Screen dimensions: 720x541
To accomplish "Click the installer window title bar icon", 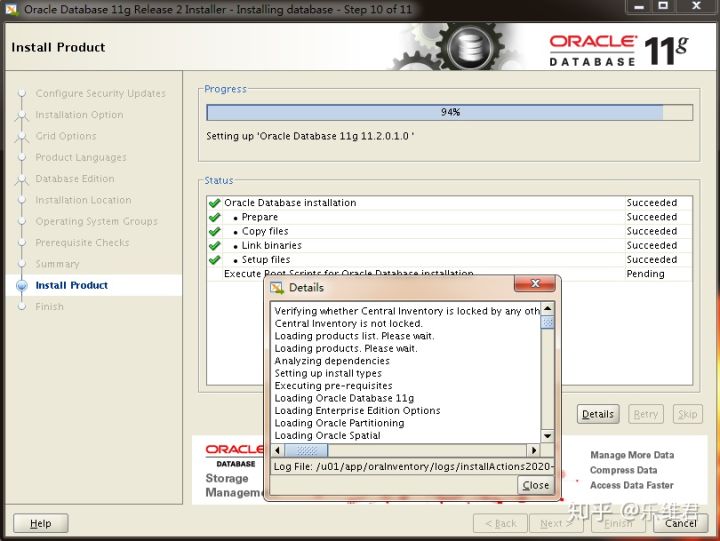I will [x=12, y=9].
